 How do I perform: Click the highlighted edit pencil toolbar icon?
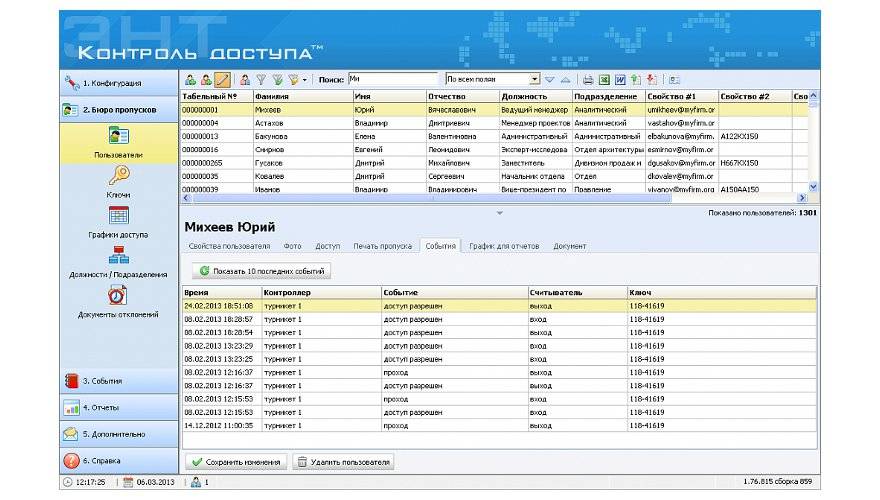coord(222,80)
